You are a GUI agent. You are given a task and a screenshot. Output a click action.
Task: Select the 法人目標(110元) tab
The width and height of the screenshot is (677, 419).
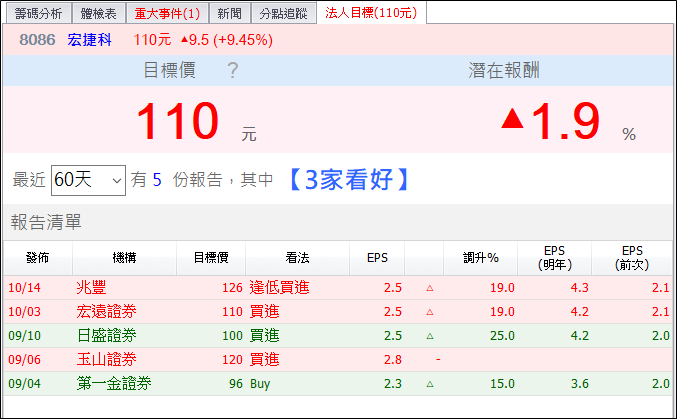(371, 13)
